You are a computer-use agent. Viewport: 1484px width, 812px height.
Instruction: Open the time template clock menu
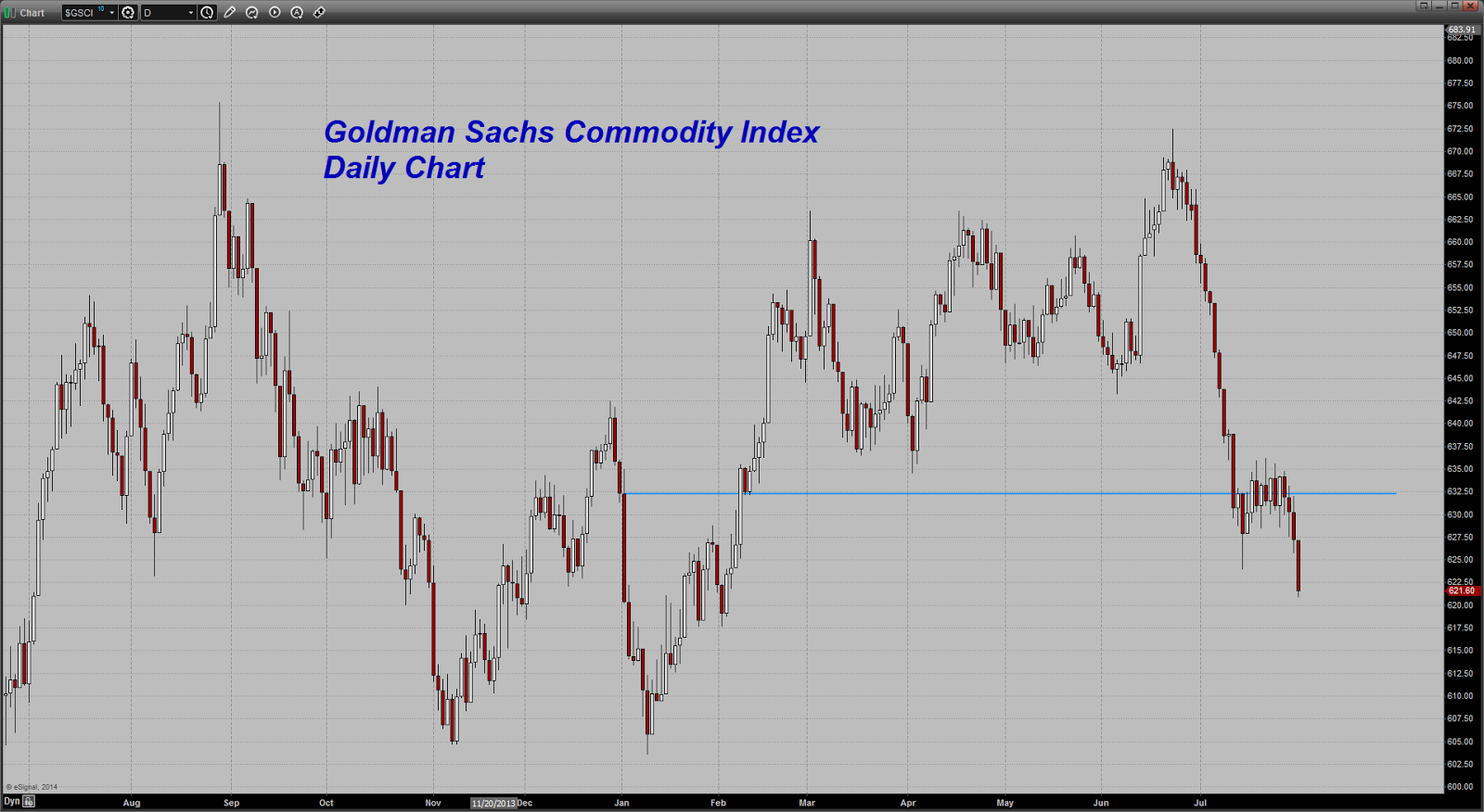point(207,12)
